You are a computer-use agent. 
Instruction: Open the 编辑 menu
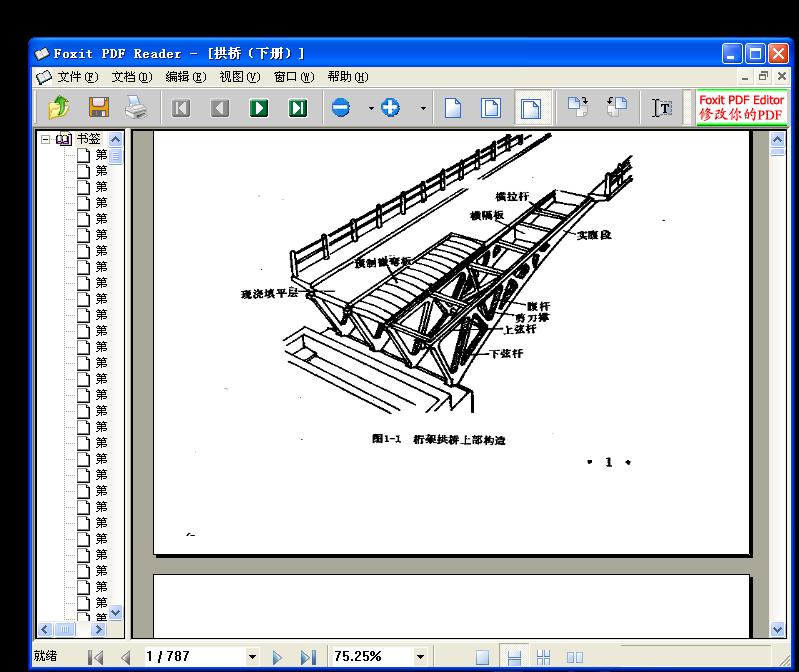[x=185, y=77]
